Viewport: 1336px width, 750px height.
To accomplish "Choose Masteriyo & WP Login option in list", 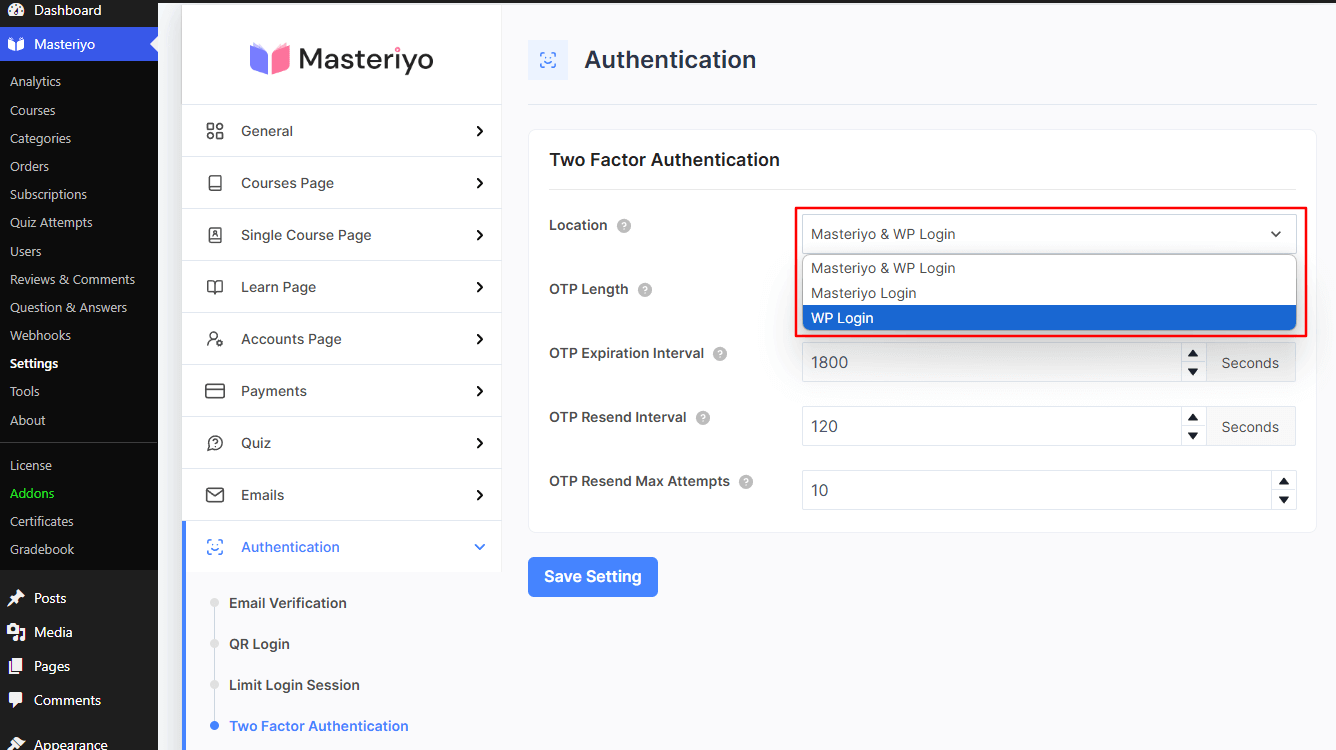I will coord(1049,268).
